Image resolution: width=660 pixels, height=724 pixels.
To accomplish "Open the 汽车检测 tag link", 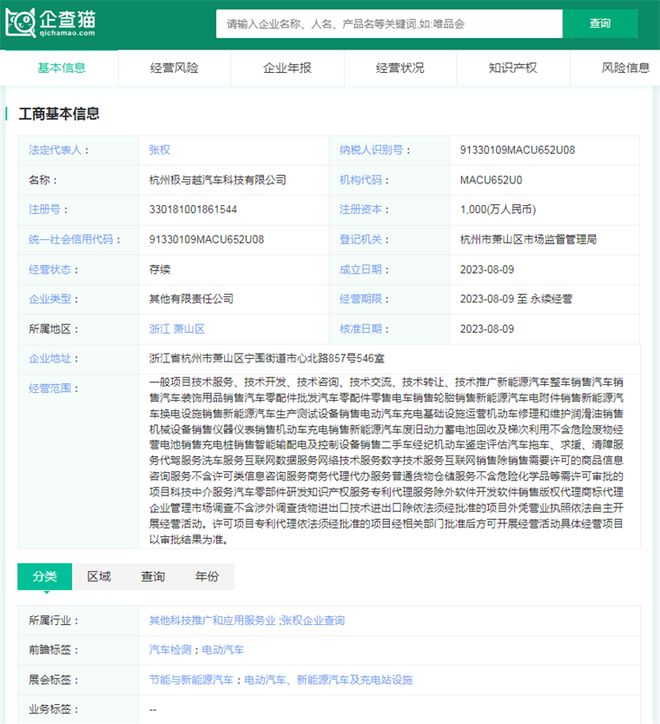I will pos(170,650).
